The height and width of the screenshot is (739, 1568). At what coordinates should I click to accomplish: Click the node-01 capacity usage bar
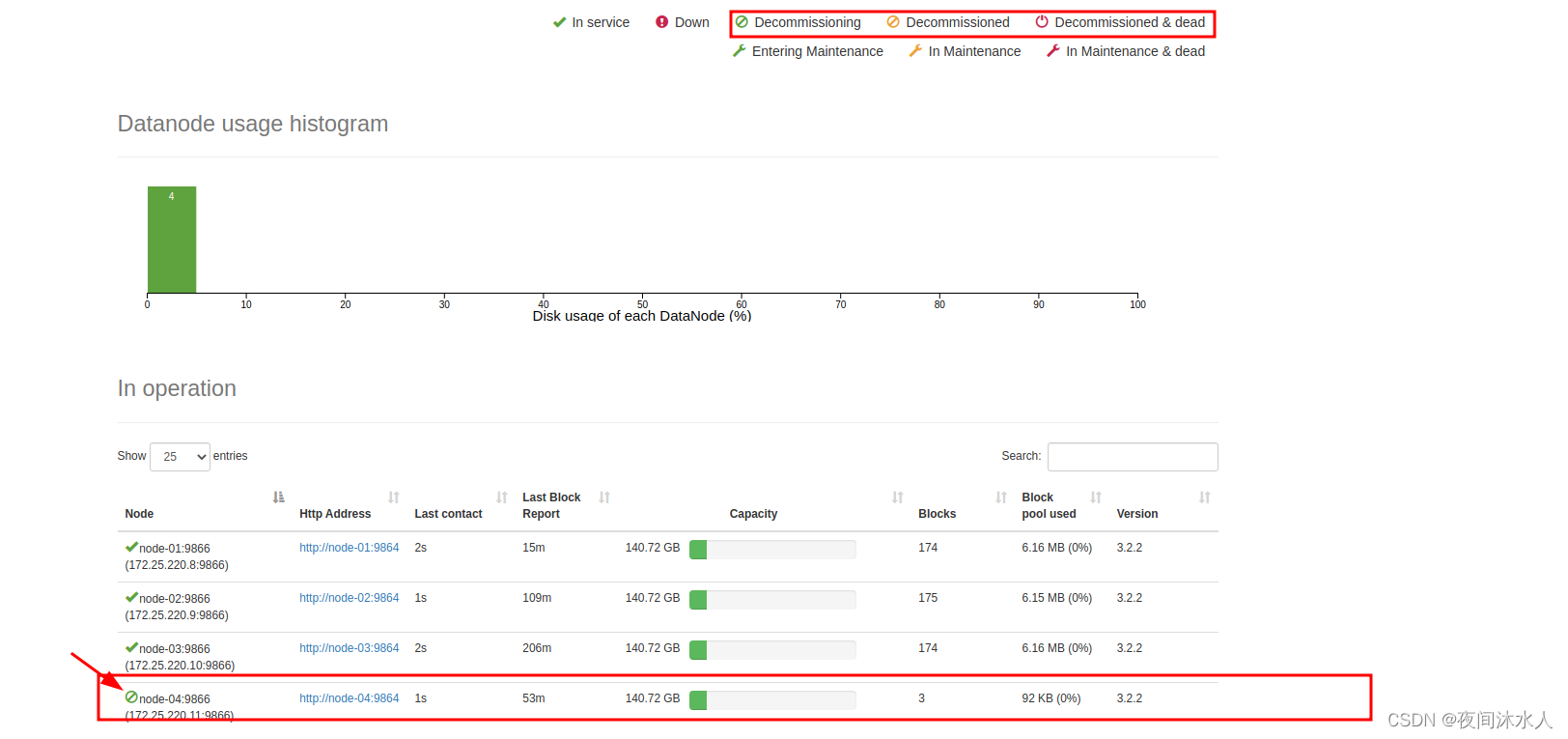pos(772,550)
